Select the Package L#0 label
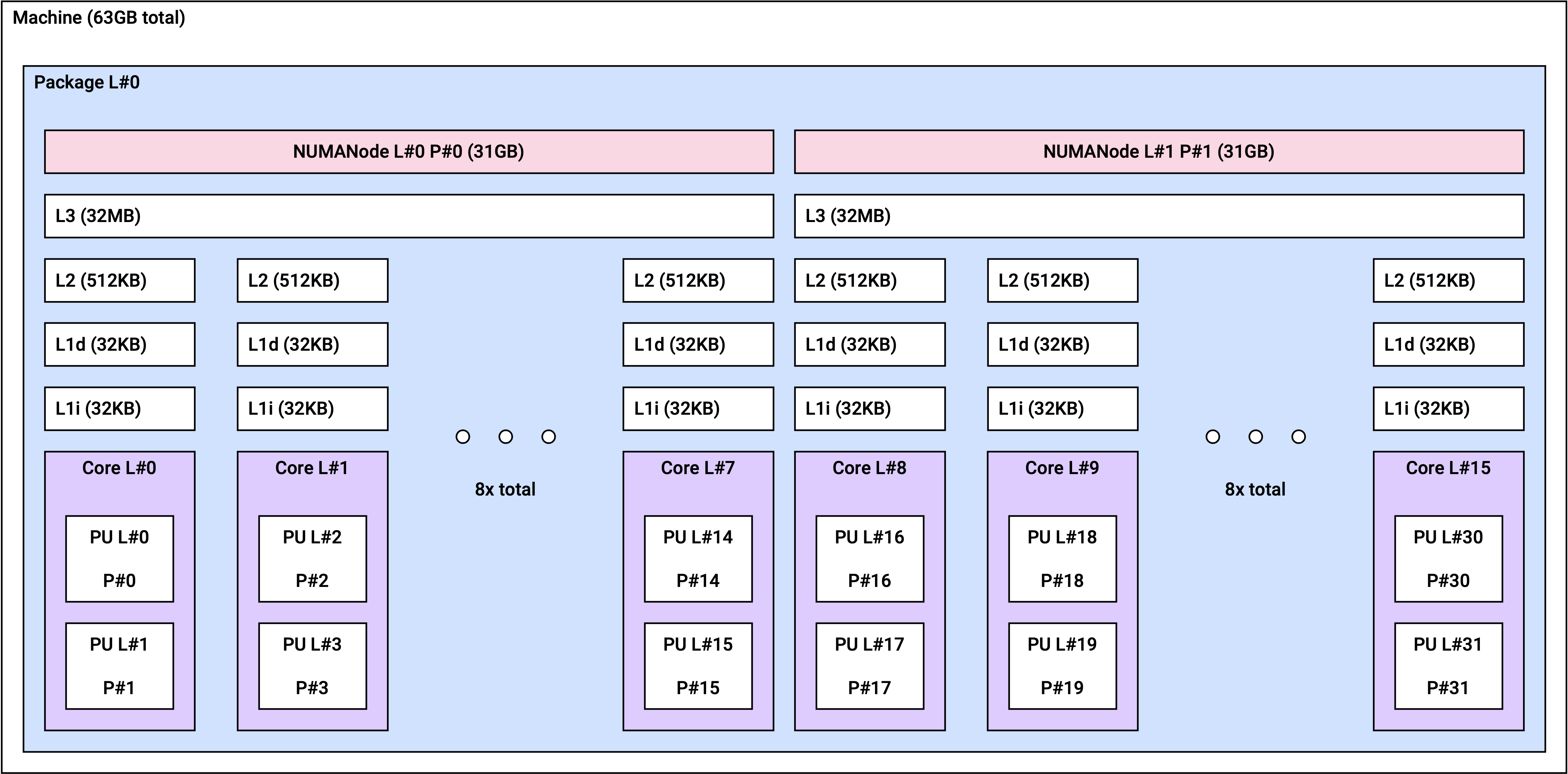The width and height of the screenshot is (1568, 774). tap(86, 82)
